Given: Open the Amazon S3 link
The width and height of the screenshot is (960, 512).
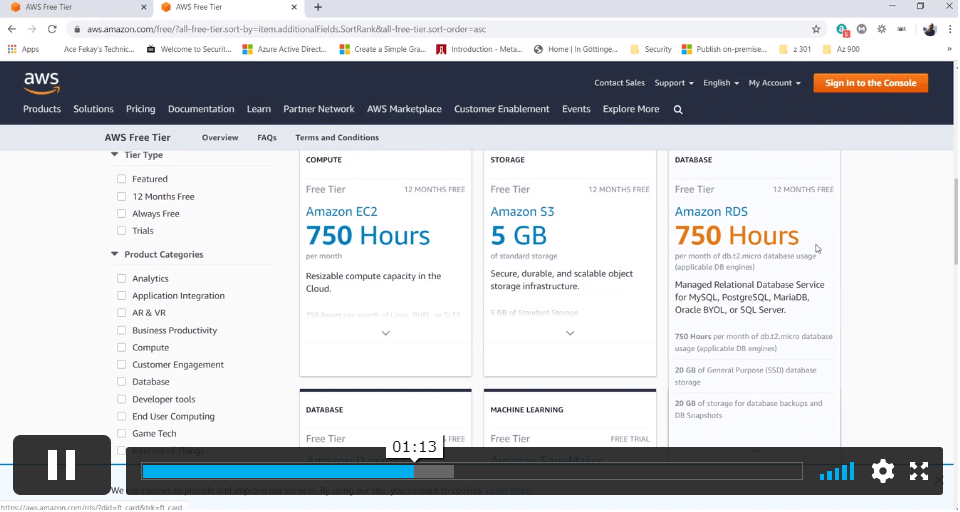Looking at the screenshot, I should coord(522,212).
